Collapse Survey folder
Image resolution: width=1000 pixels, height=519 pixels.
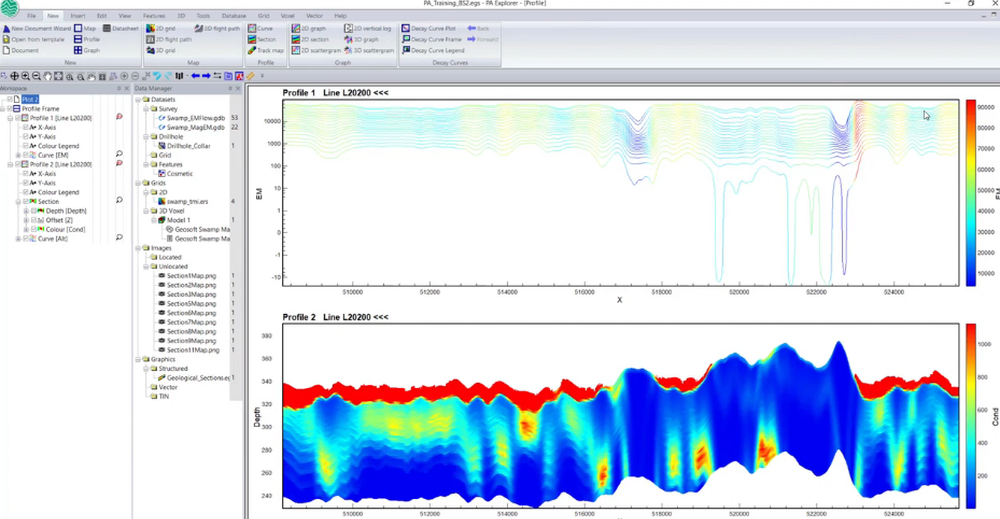pos(145,109)
